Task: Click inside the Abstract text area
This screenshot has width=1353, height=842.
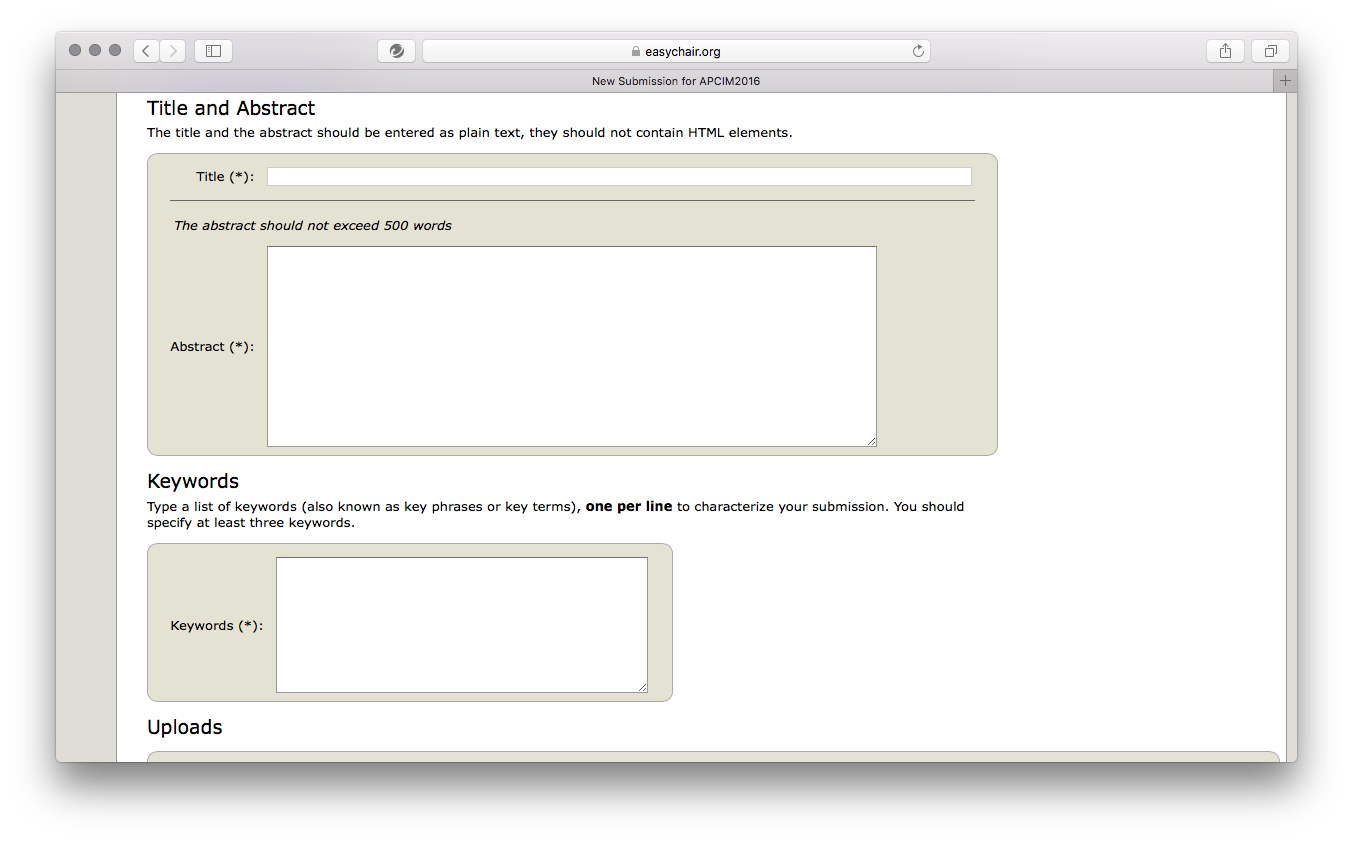Action: 572,346
